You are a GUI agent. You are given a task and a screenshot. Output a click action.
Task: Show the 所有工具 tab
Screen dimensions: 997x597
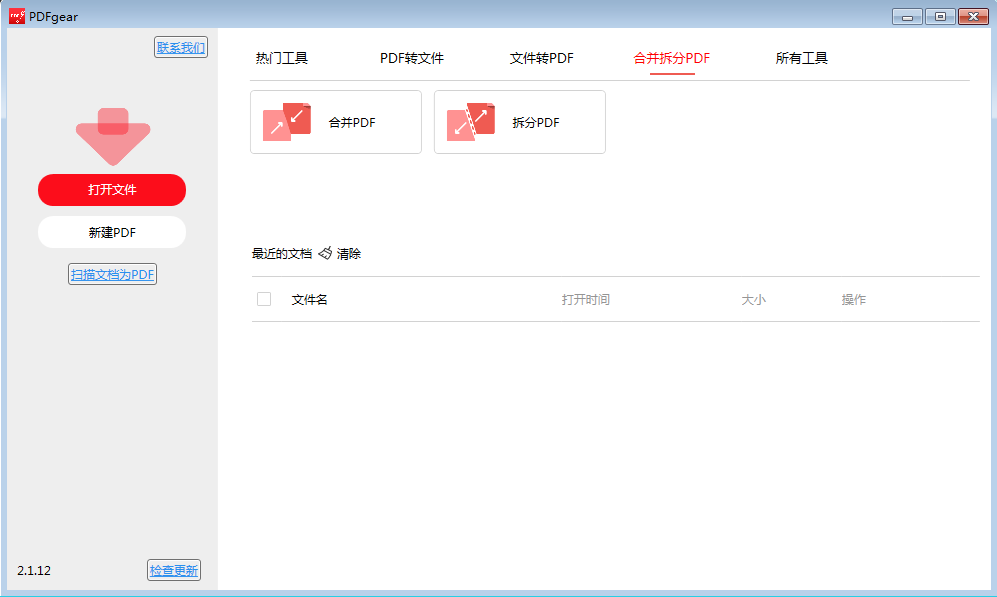[801, 58]
